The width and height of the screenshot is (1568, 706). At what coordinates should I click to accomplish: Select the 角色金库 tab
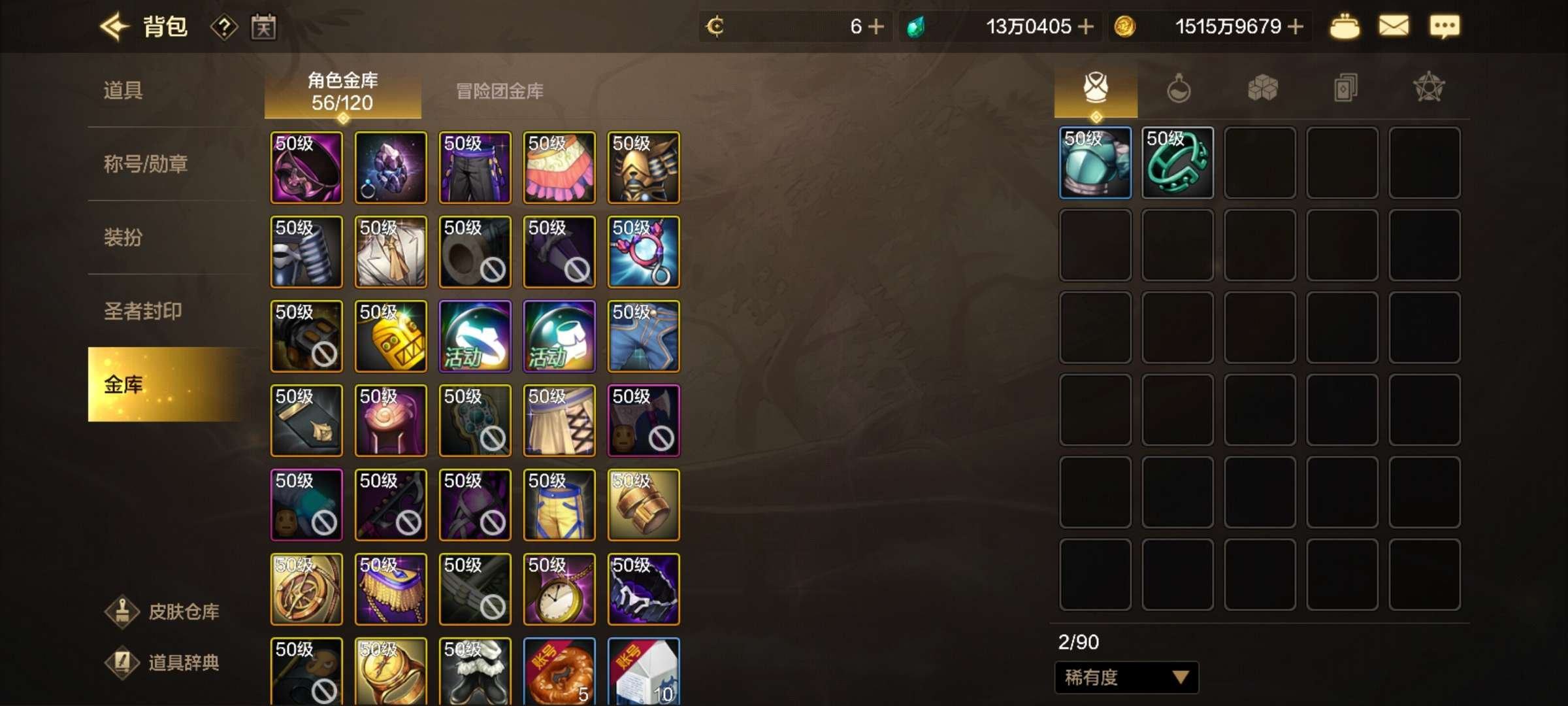click(x=342, y=92)
